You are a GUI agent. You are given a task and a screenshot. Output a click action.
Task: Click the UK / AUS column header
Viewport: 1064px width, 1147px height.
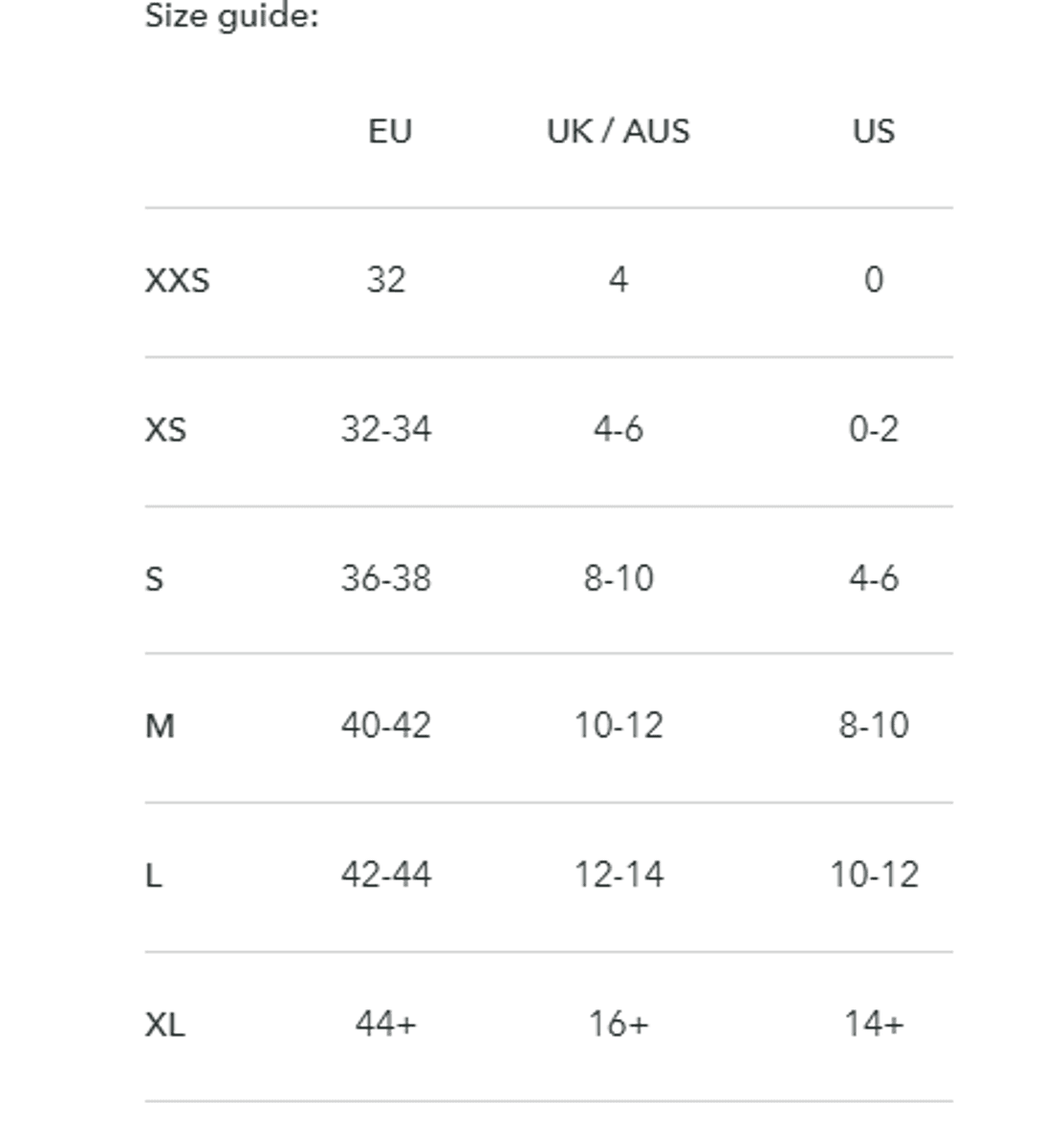coord(619,131)
